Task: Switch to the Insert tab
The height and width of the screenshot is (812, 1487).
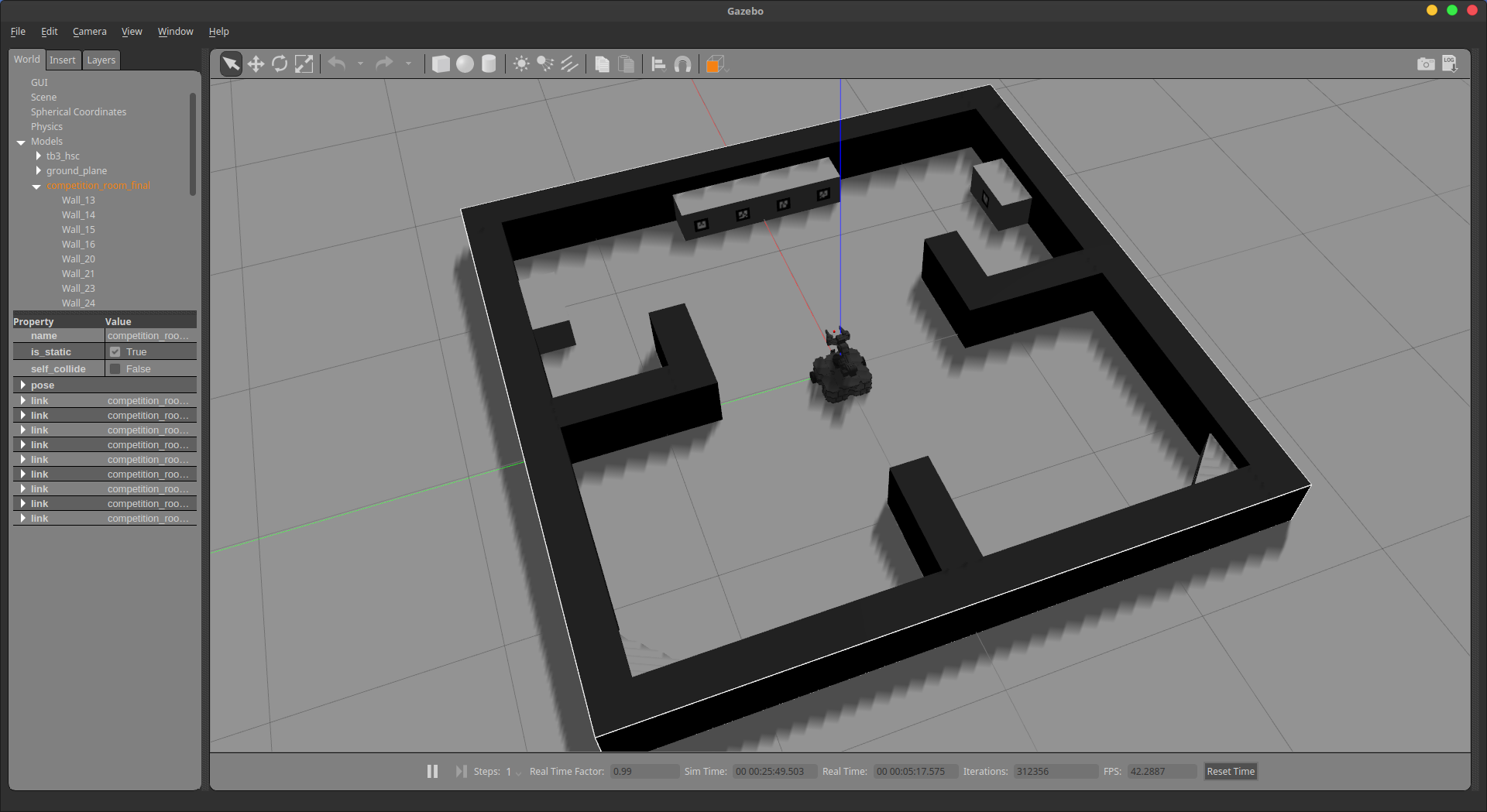Action: tap(63, 60)
